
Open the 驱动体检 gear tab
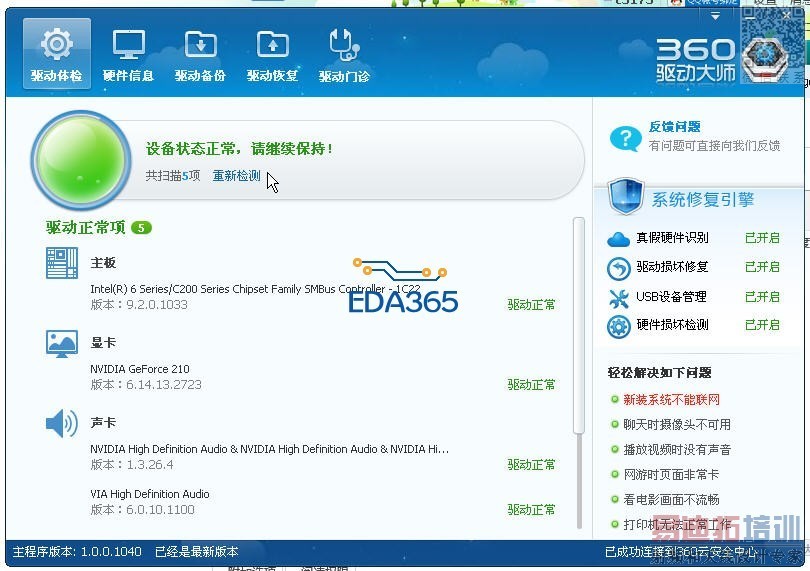coord(57,54)
